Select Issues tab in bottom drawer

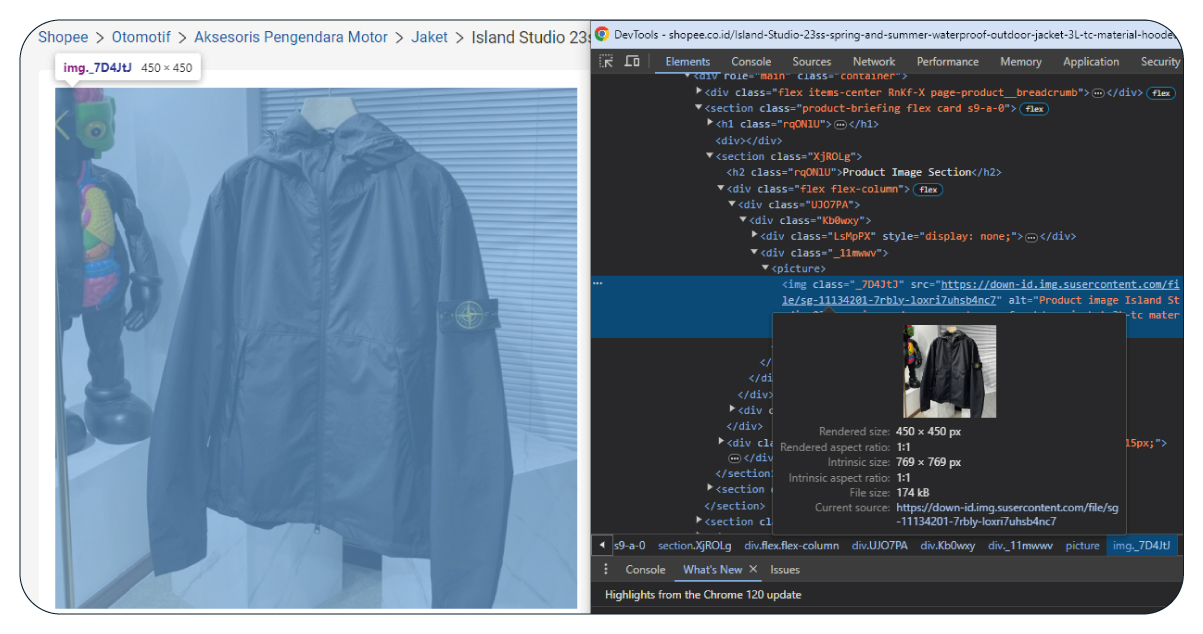[x=784, y=569]
